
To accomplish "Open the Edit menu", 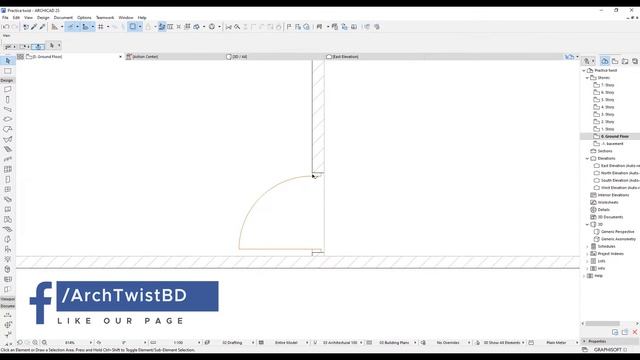I will [x=16, y=18].
